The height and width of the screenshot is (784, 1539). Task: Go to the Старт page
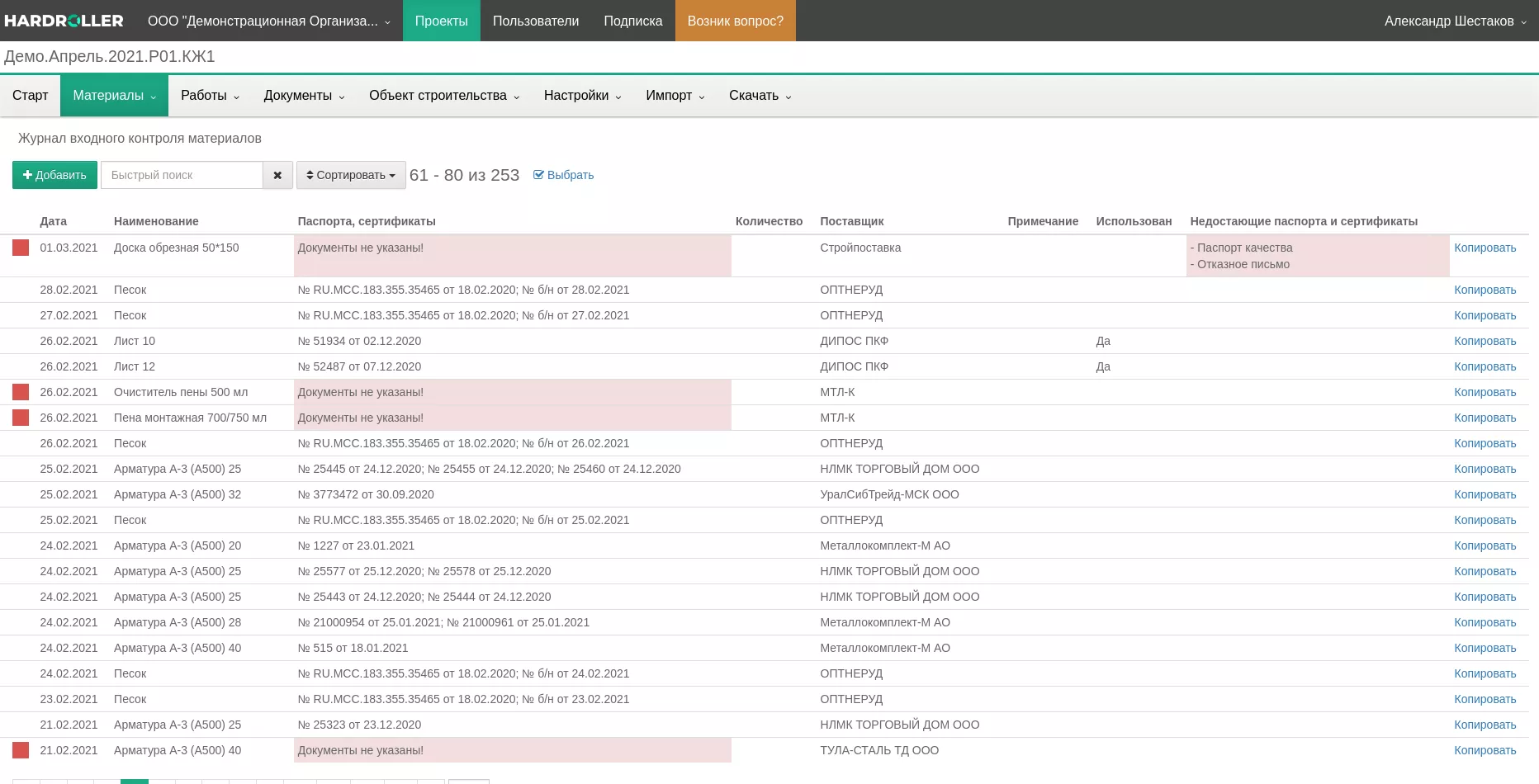(x=31, y=96)
